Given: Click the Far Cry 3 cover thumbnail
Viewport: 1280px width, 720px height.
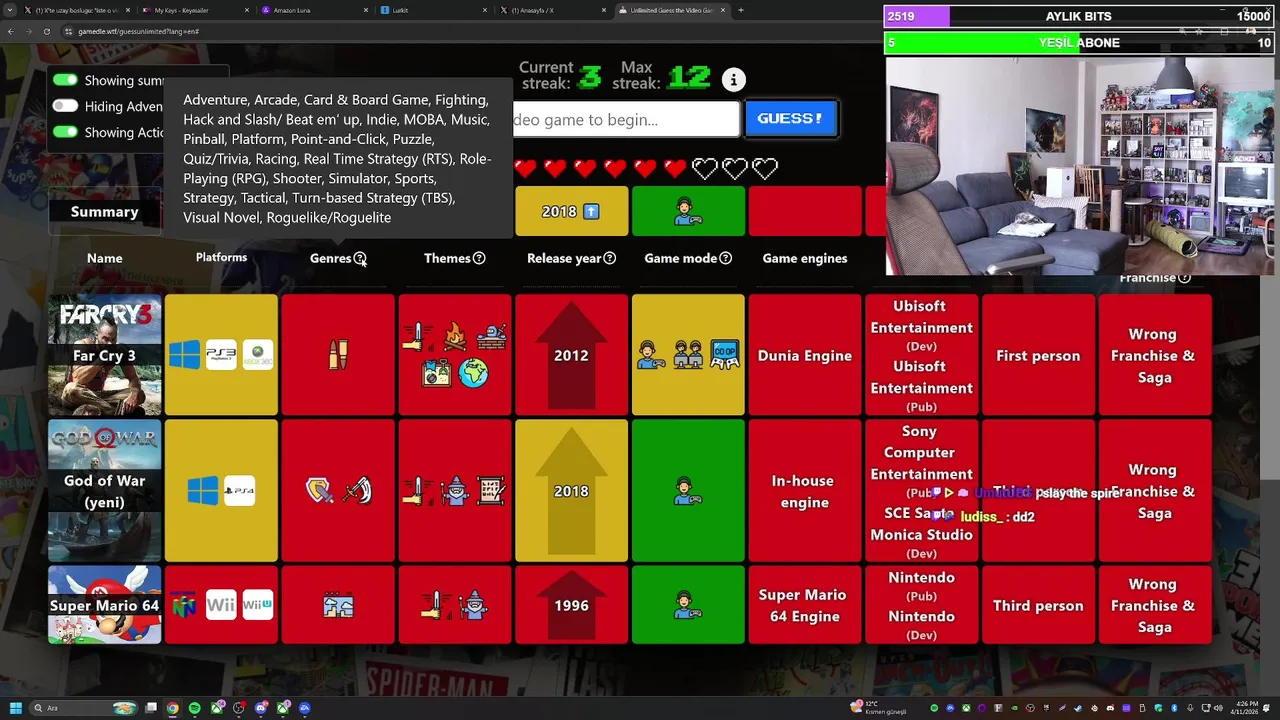Looking at the screenshot, I should pyautogui.click(x=105, y=355).
